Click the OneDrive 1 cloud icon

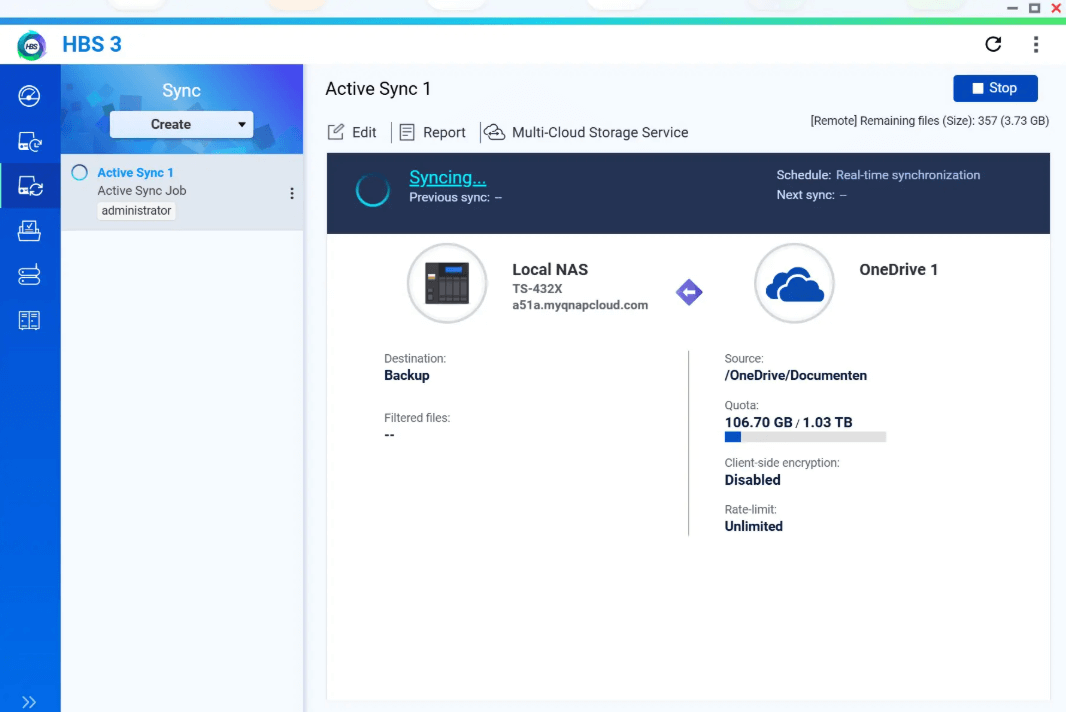(794, 284)
